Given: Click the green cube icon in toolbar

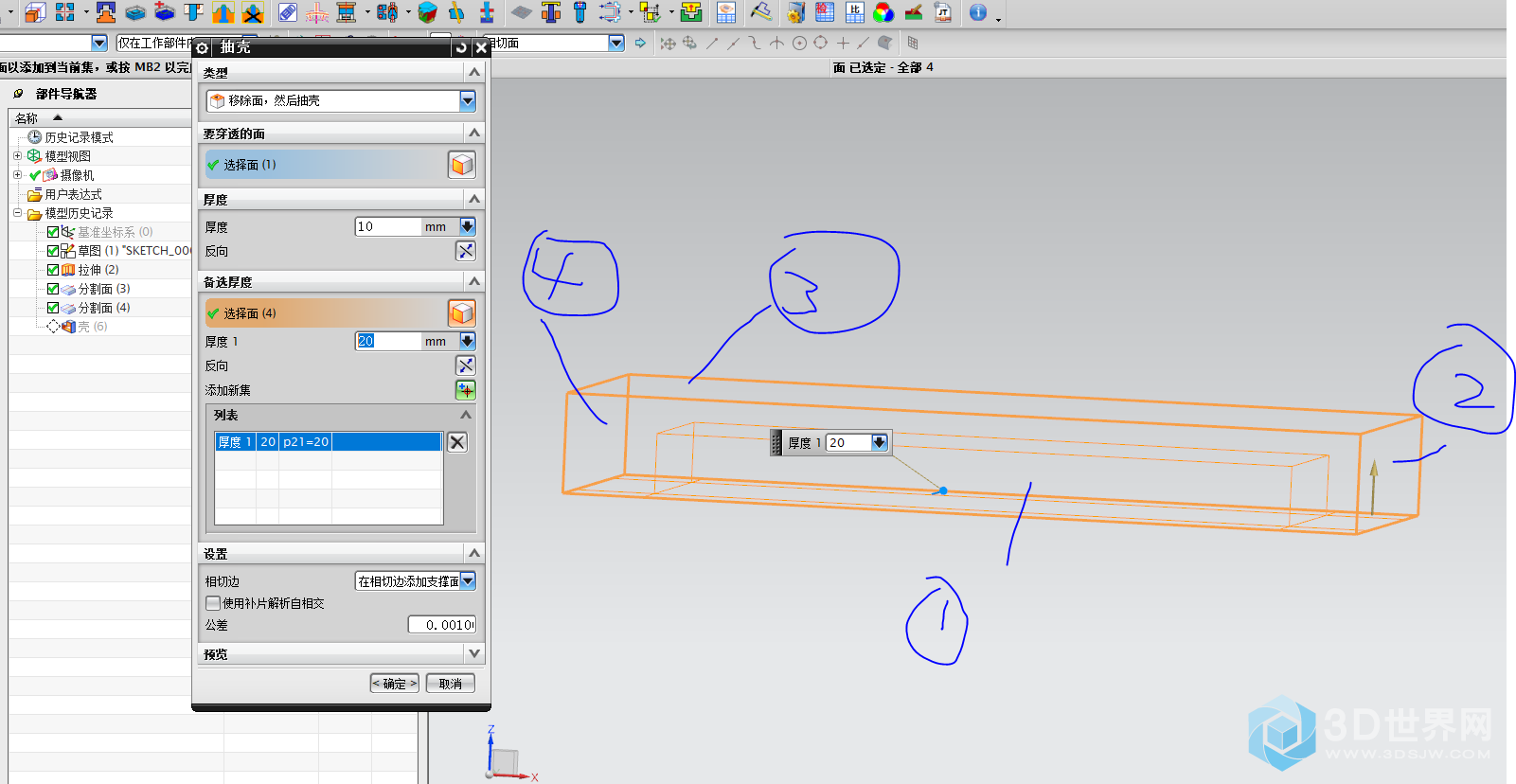Looking at the screenshot, I should [427, 12].
